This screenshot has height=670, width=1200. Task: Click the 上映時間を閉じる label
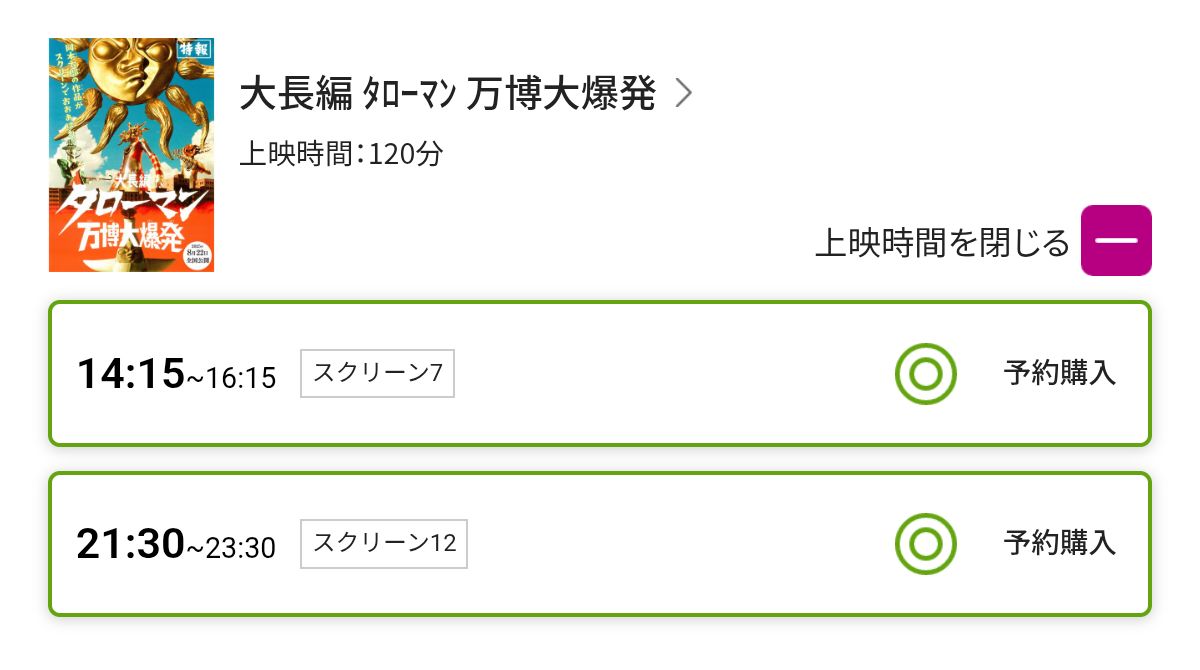click(942, 242)
